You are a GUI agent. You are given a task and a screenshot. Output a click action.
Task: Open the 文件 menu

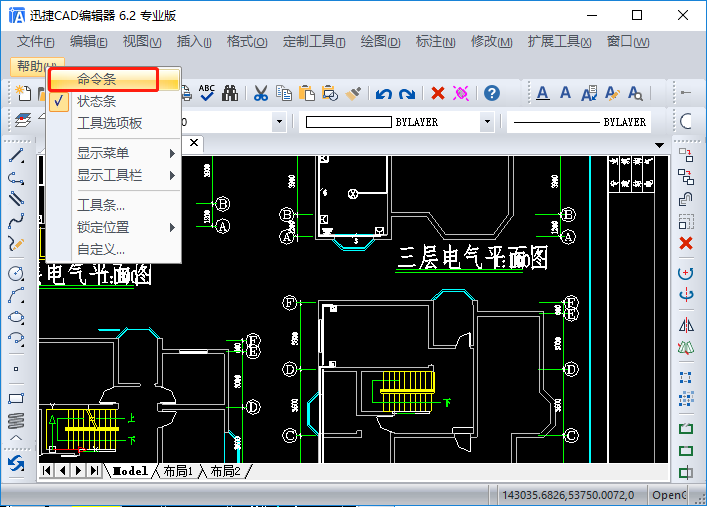tap(36, 42)
